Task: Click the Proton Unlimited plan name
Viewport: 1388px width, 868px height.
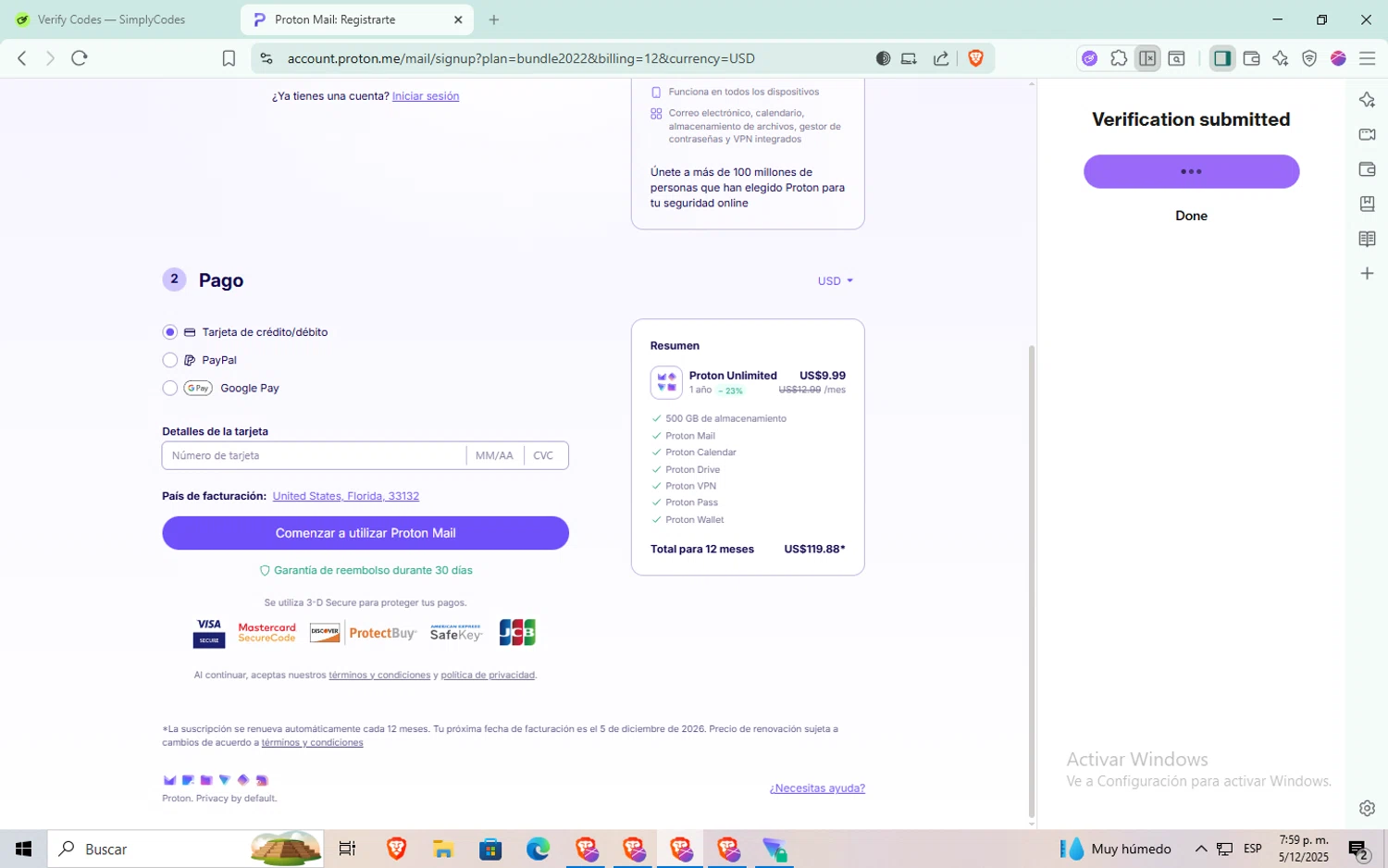Action: 733,376
